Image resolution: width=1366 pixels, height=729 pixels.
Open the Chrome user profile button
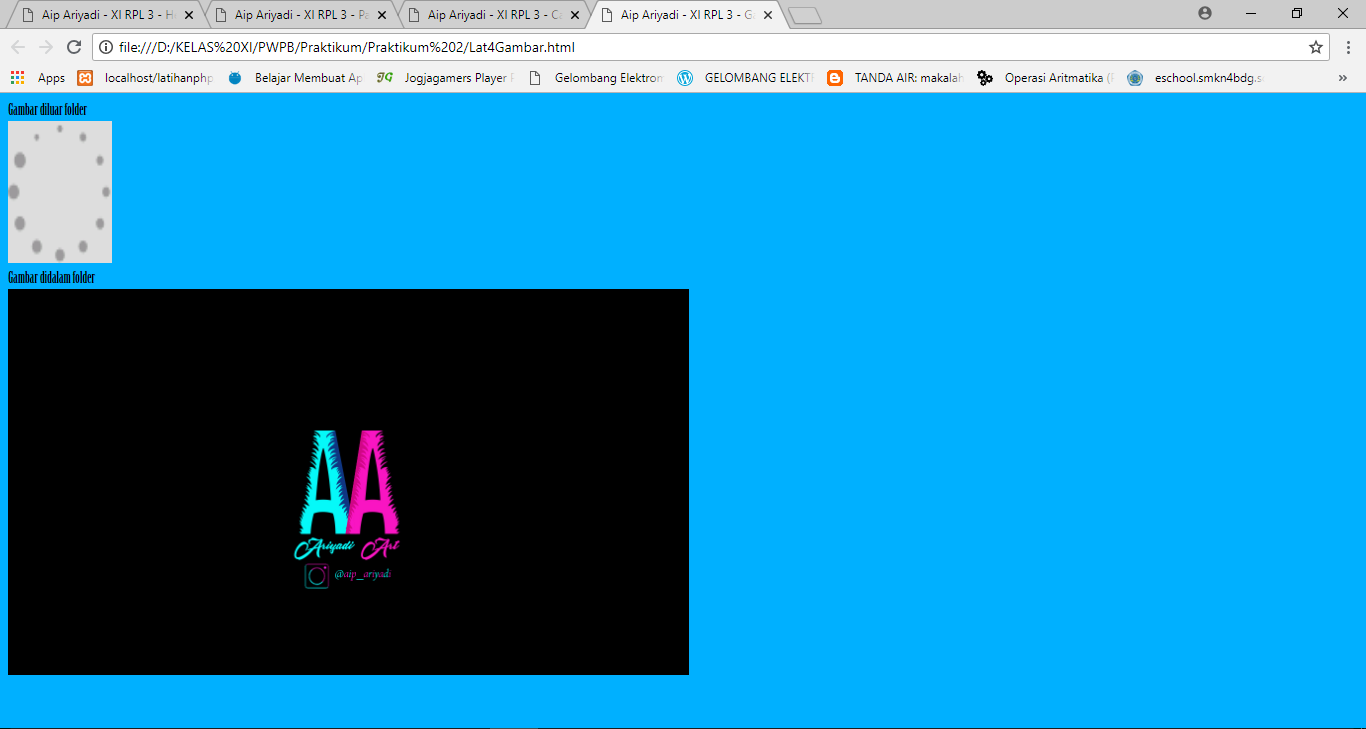1204,13
